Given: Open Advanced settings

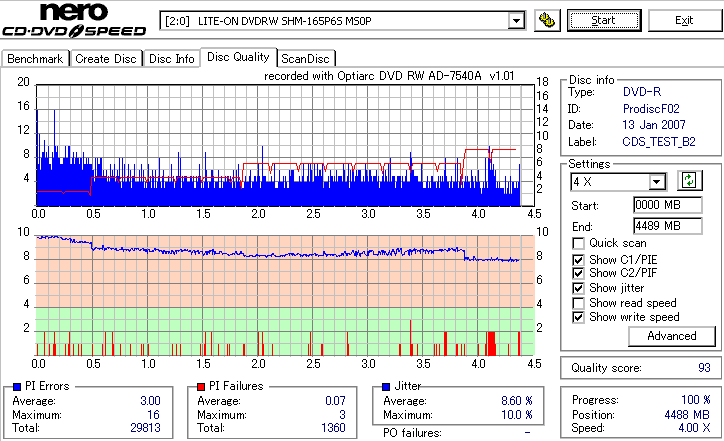Looking at the screenshot, I should point(671,336).
